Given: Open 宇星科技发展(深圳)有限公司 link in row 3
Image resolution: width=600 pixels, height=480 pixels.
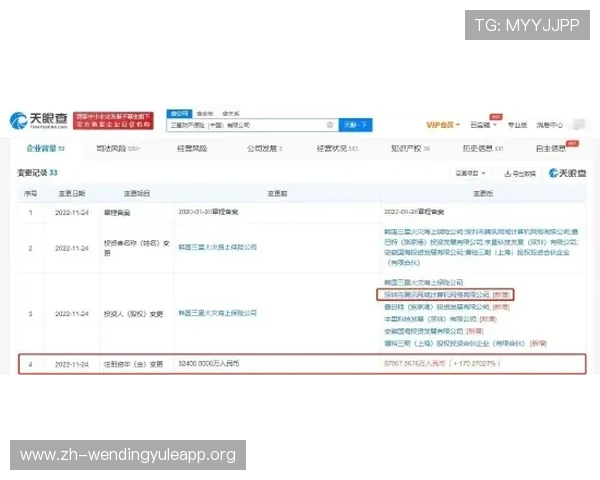Looking at the screenshot, I should 430,319.
